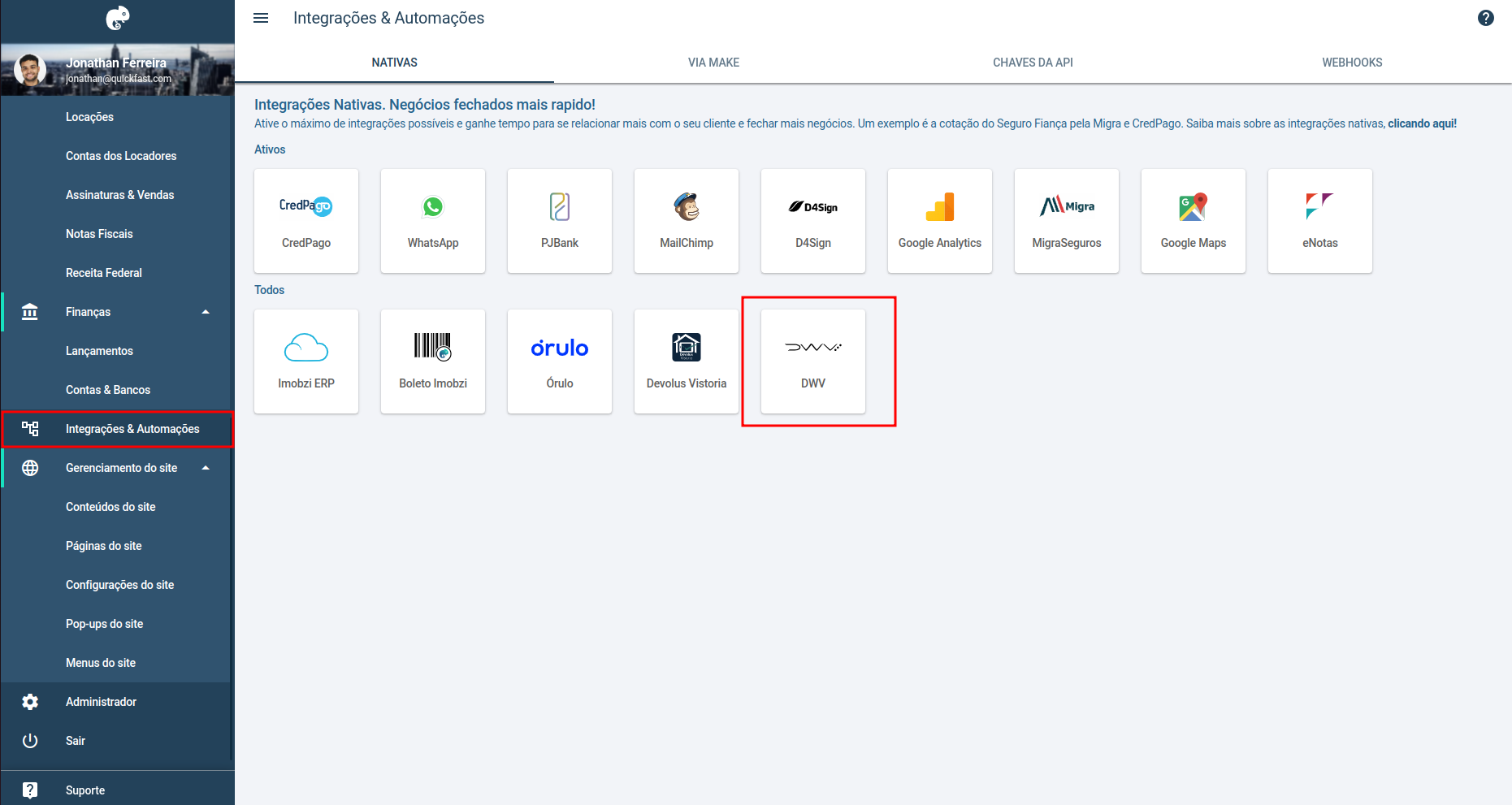Open the hamburger menu icon
The width and height of the screenshot is (1512, 805).
pyautogui.click(x=261, y=18)
